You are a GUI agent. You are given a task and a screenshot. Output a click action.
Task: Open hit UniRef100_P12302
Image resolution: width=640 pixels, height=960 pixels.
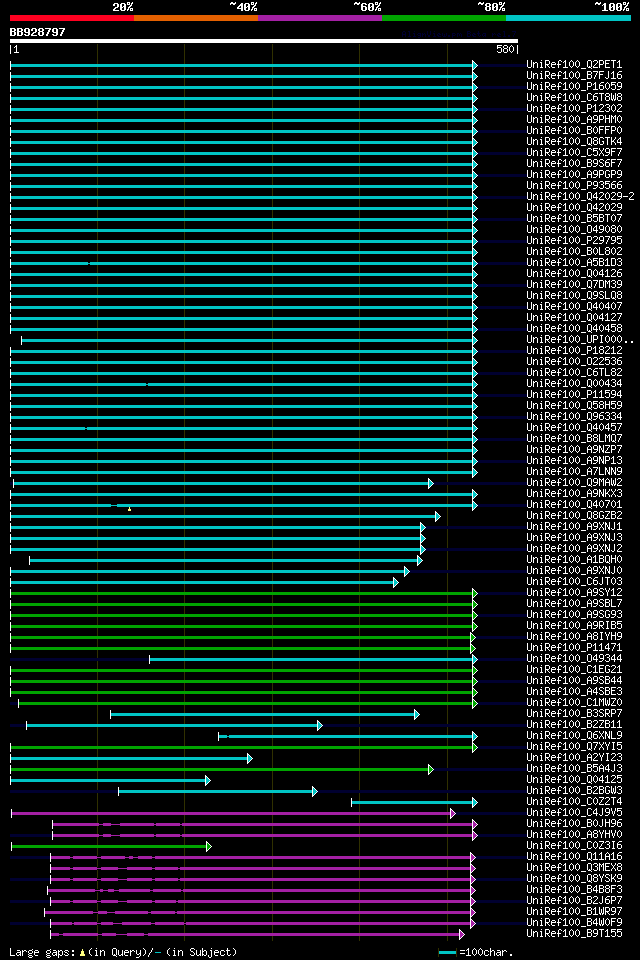click(574, 108)
